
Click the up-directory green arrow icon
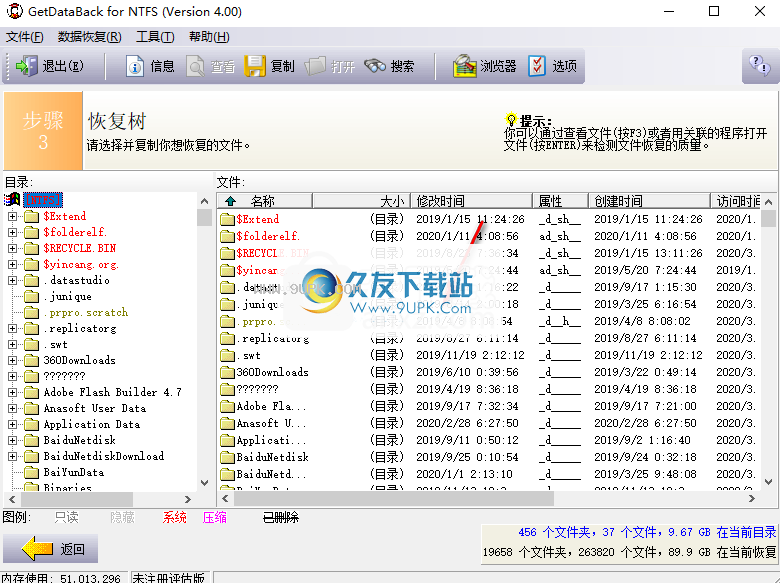[230, 201]
